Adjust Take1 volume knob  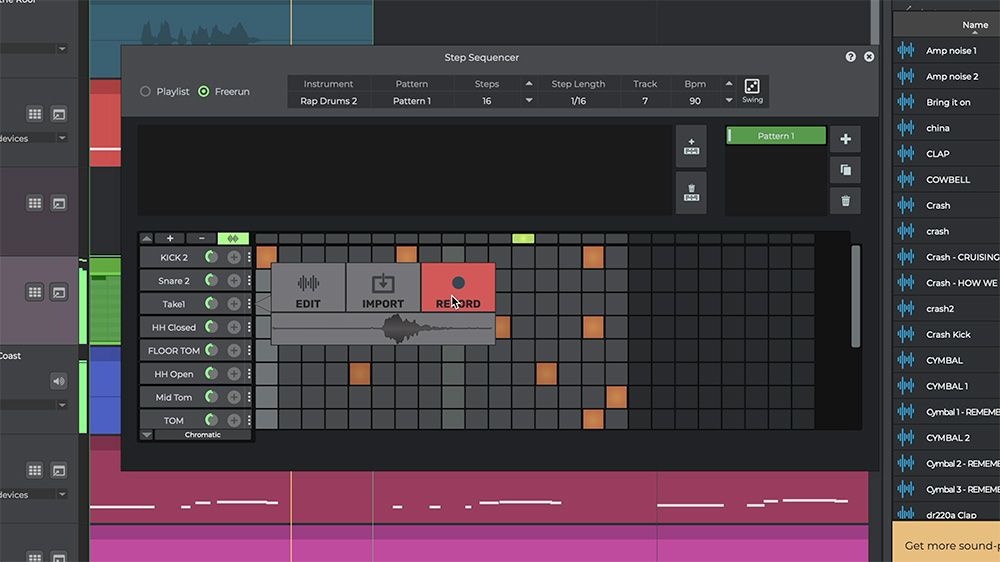click(x=211, y=304)
